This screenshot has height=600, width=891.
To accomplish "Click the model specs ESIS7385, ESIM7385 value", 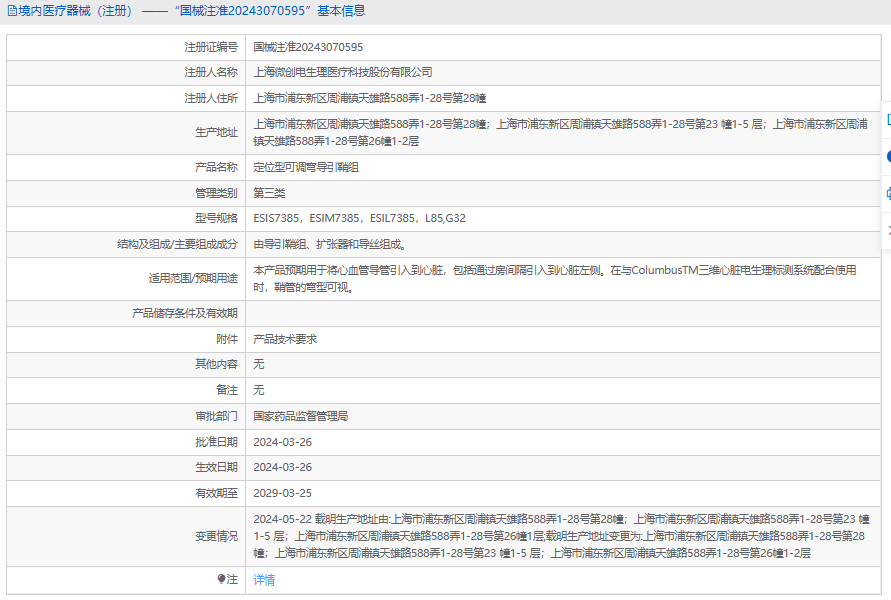I will (x=359, y=218).
